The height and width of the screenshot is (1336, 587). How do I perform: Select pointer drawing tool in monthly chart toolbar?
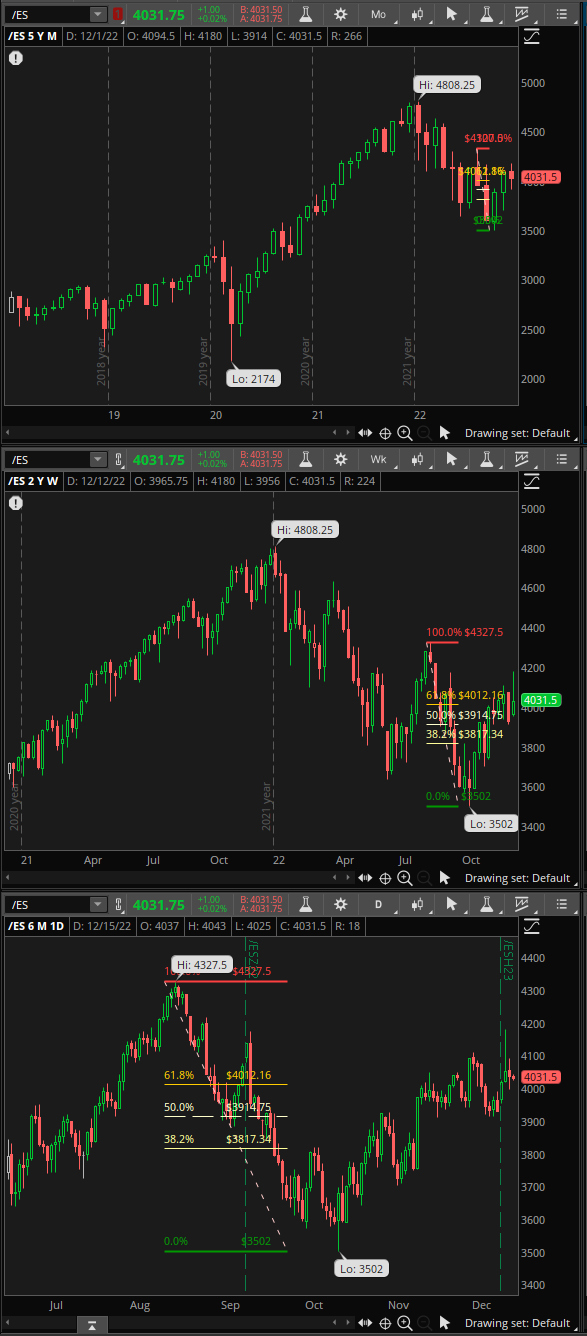[x=451, y=14]
